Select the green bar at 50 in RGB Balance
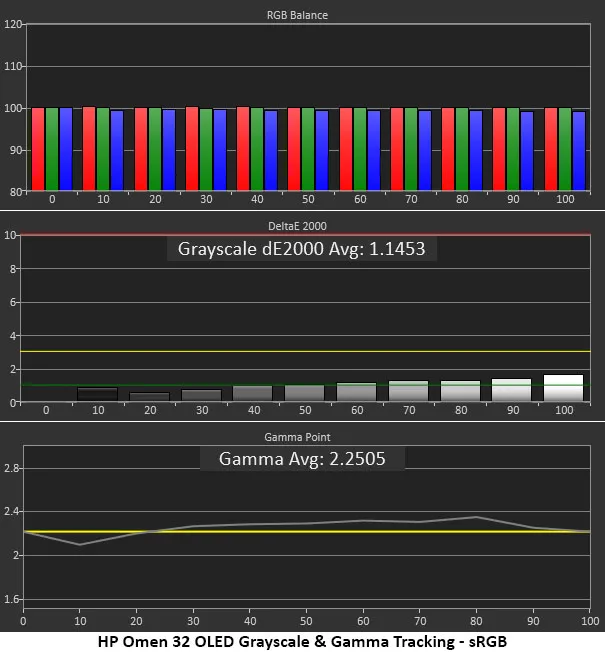 (x=307, y=148)
